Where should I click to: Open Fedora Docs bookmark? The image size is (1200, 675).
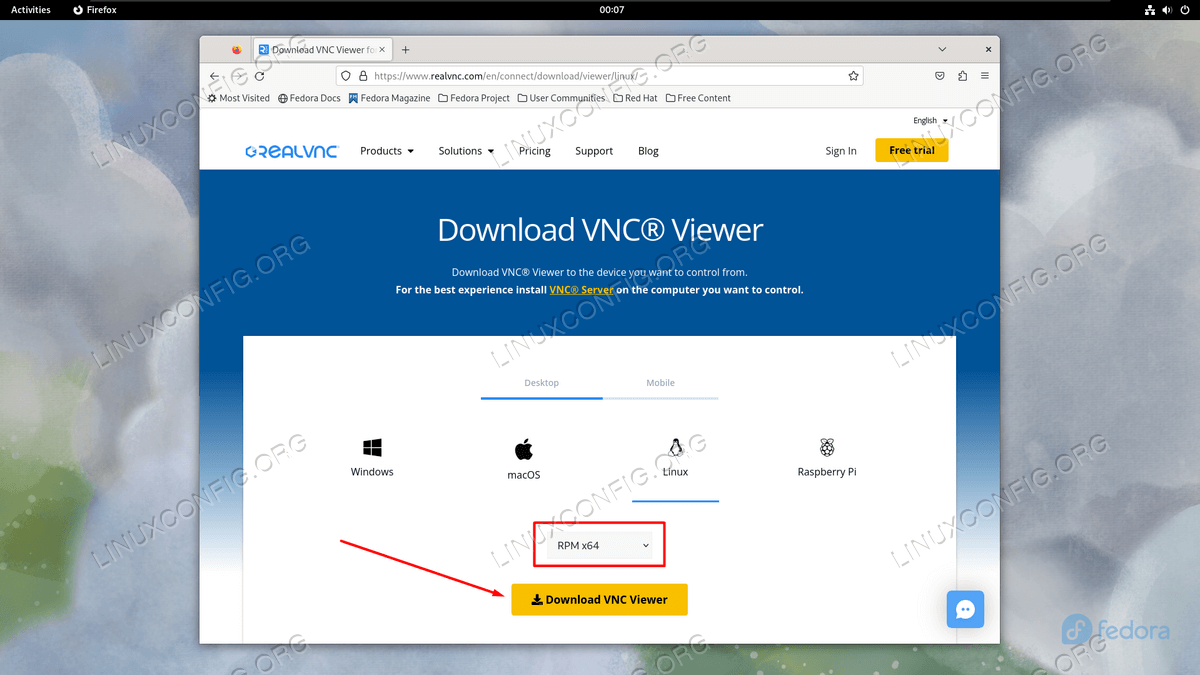(x=309, y=98)
